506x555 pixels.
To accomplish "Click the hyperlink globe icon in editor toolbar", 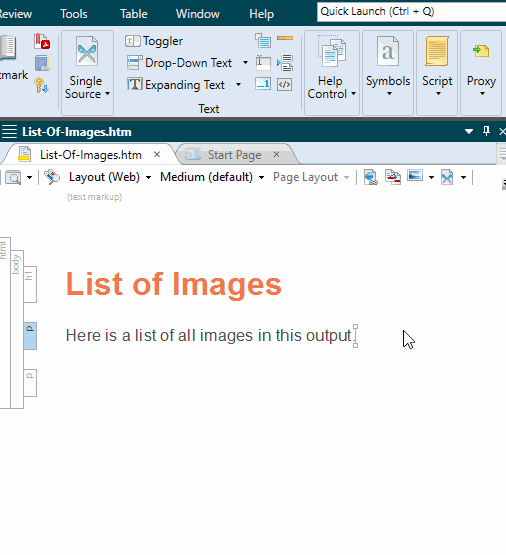I will pyautogui.click(x=370, y=177).
